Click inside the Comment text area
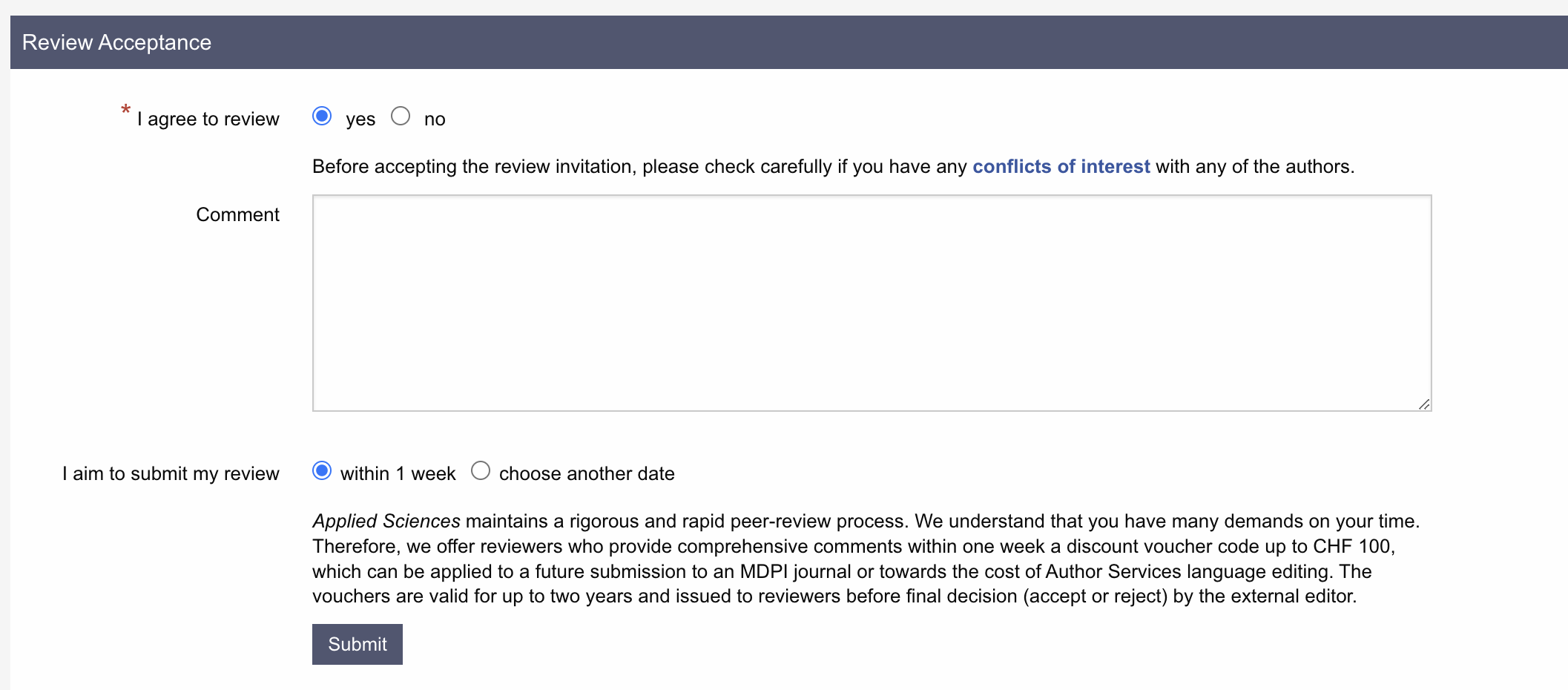Image resolution: width=1568 pixels, height=690 pixels. click(872, 303)
